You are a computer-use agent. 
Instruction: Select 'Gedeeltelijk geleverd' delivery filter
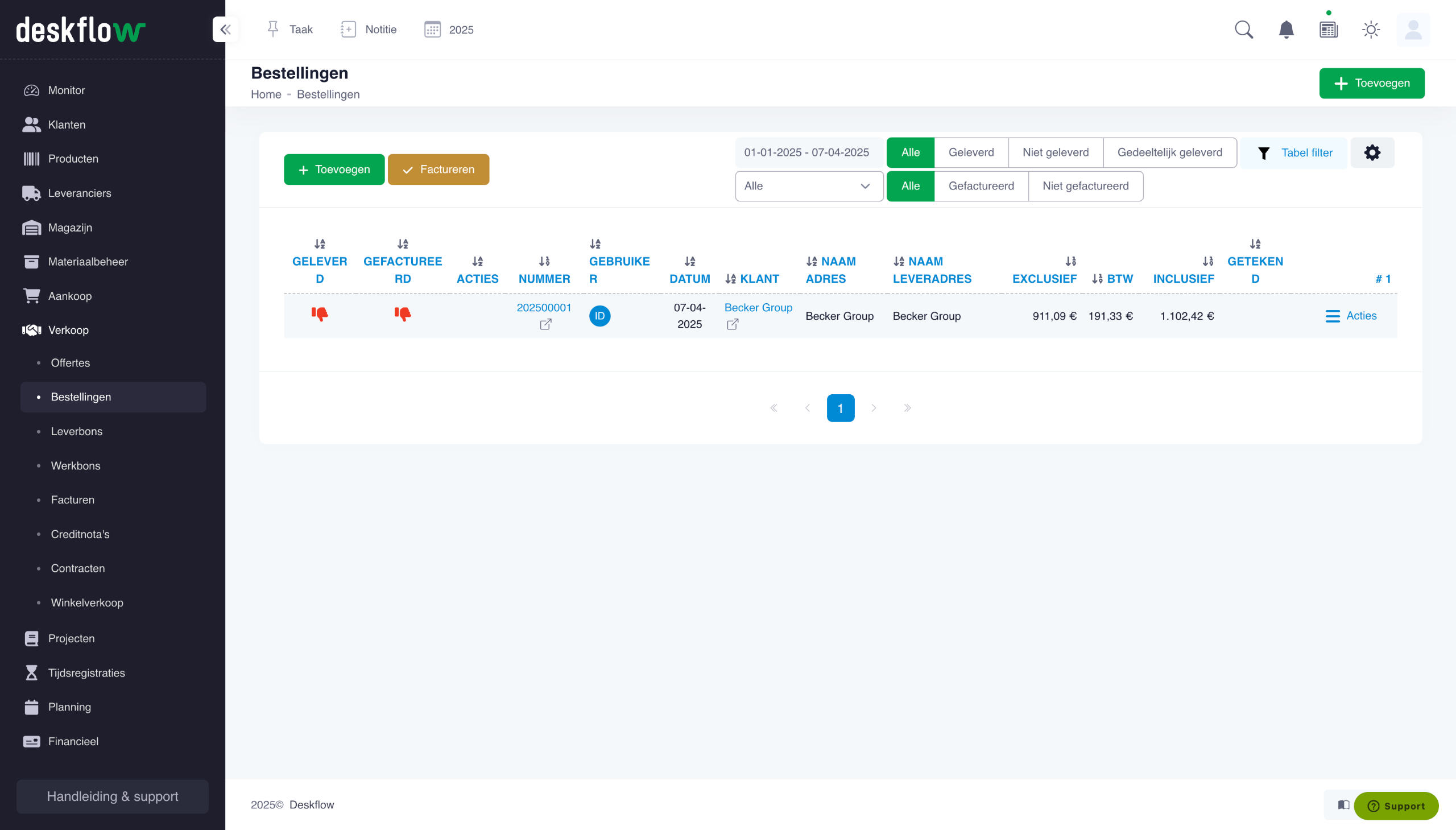1169,153
